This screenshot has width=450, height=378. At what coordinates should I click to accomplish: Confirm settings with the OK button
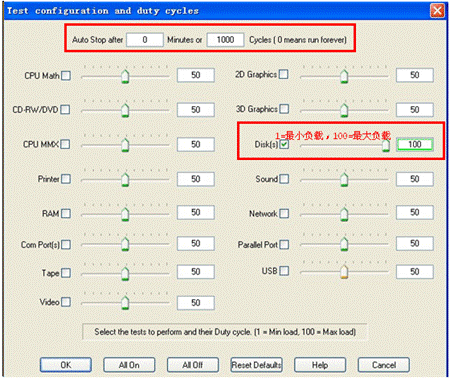click(x=66, y=365)
